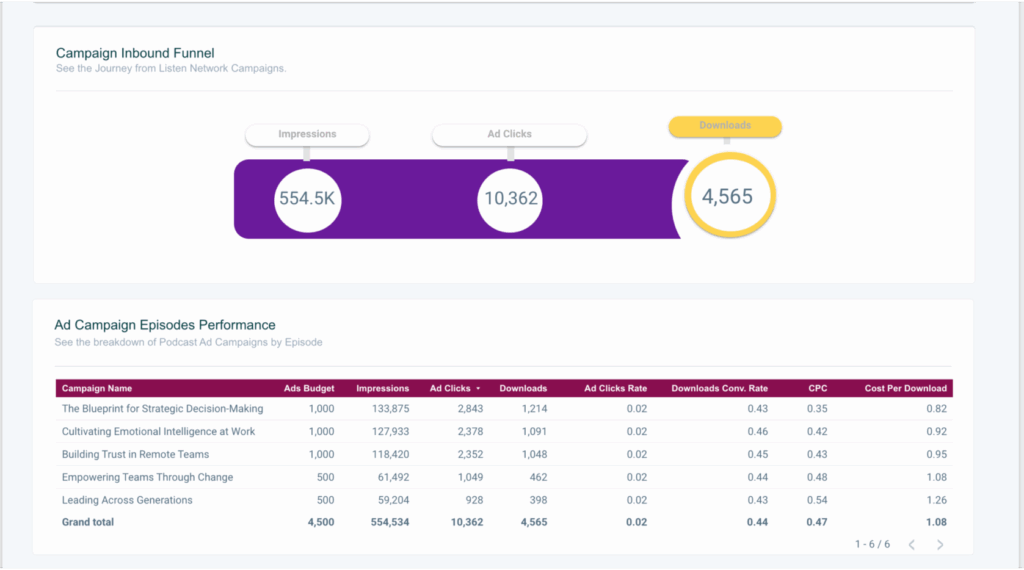
Task: Select Building Trust in Remote Teams campaign
Action: pyautogui.click(x=135, y=455)
